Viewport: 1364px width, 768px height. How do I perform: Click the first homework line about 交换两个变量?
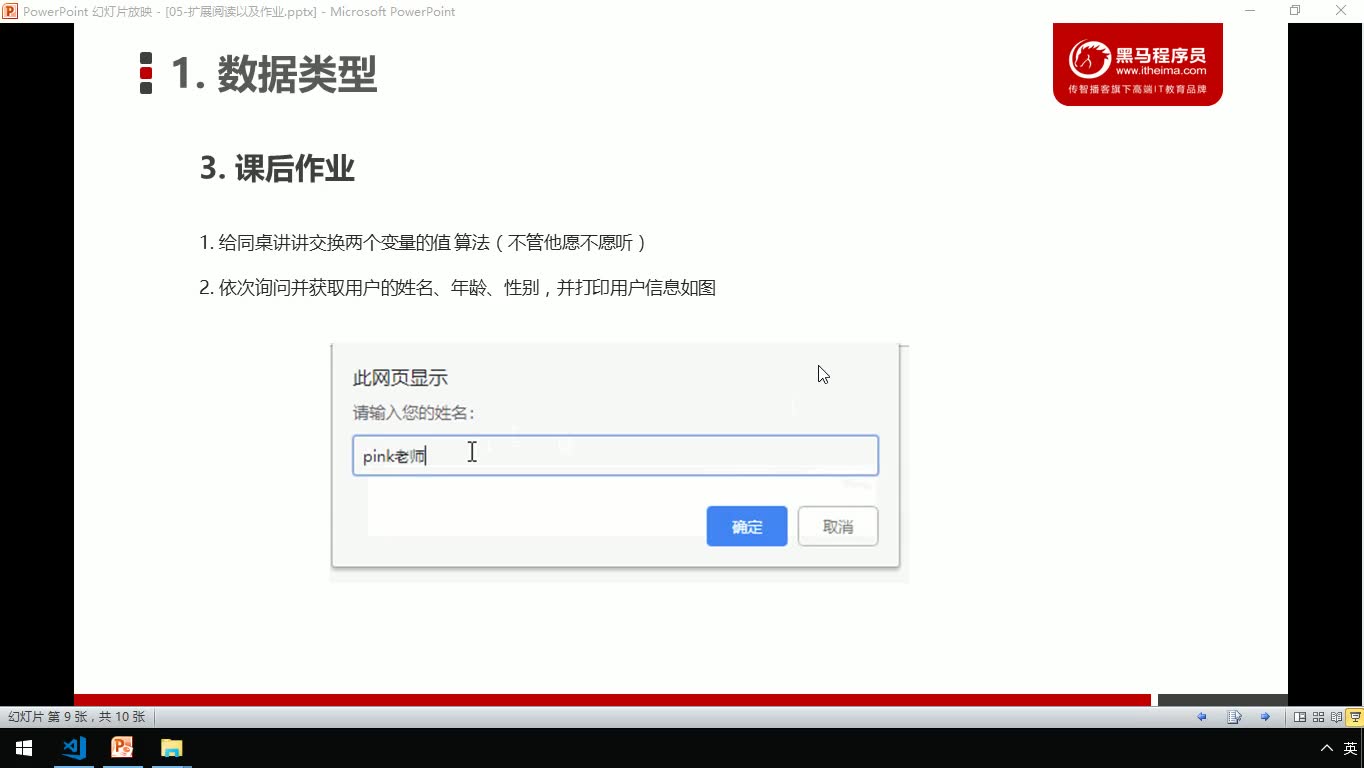(x=424, y=242)
